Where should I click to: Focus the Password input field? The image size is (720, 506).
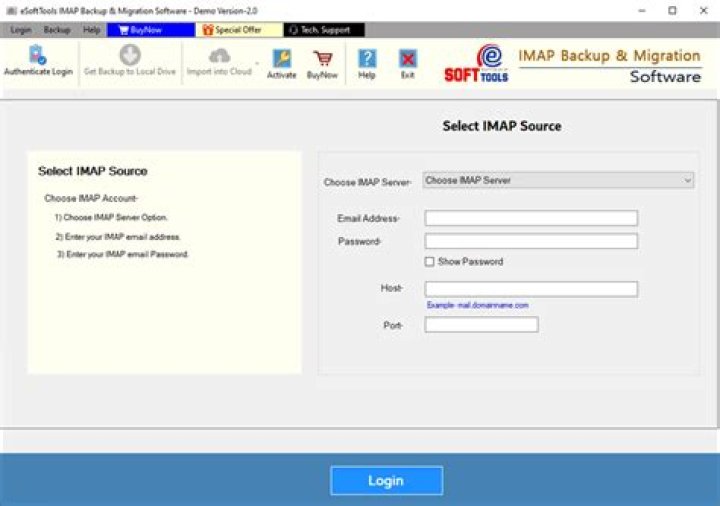pyautogui.click(x=531, y=241)
